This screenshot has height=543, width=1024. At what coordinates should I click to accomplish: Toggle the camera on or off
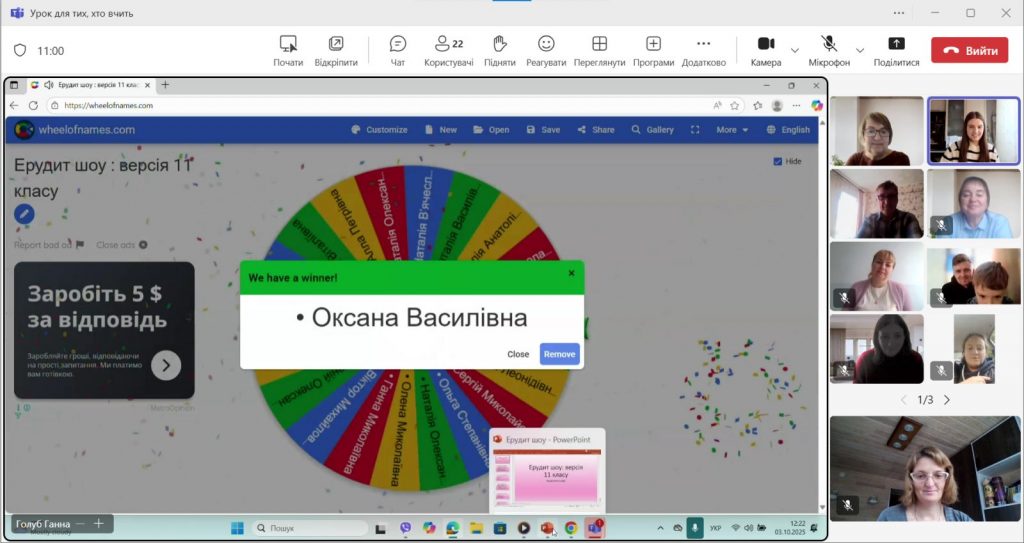tap(766, 44)
